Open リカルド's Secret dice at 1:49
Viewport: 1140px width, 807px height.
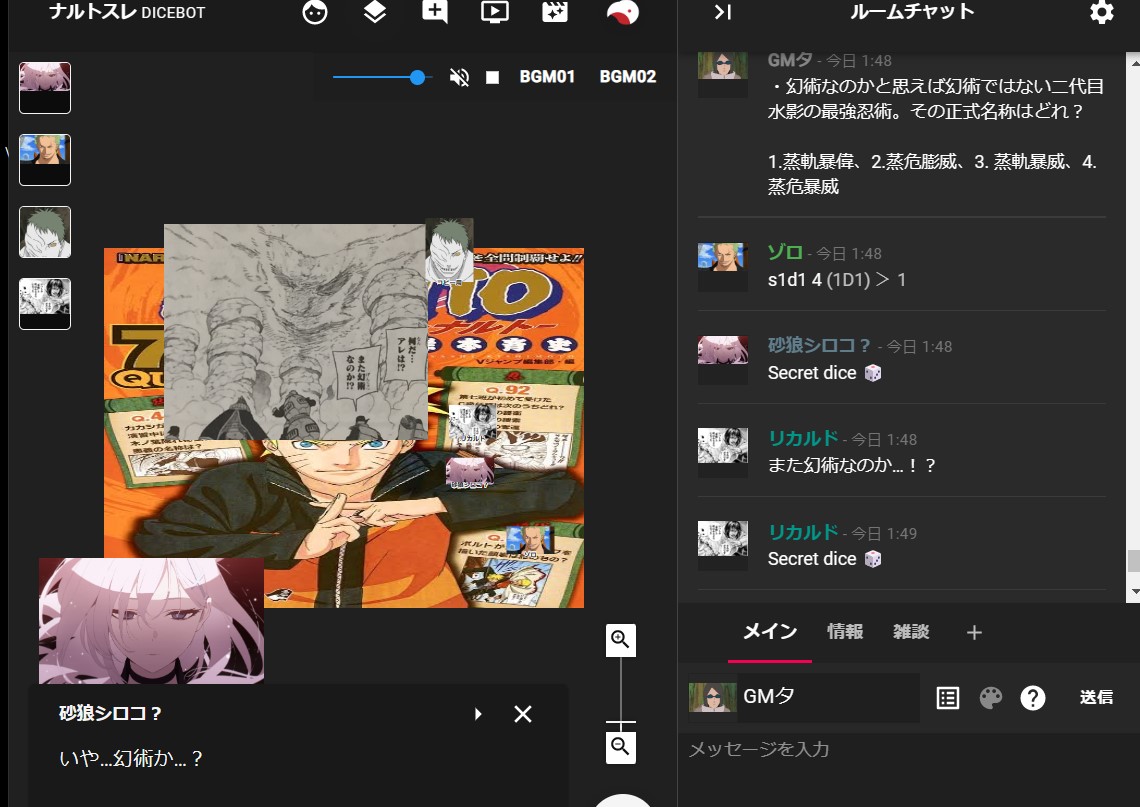[x=824, y=559]
